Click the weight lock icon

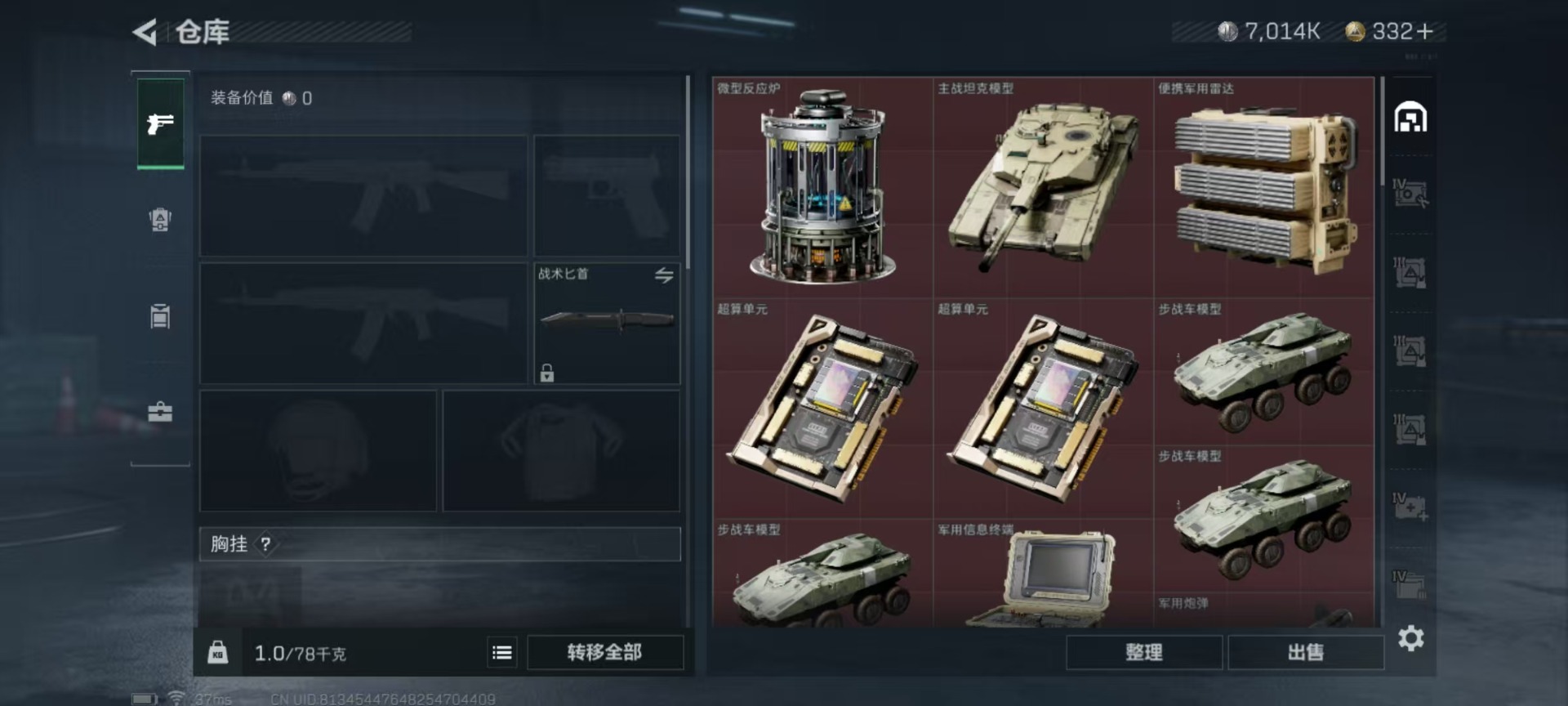point(218,652)
